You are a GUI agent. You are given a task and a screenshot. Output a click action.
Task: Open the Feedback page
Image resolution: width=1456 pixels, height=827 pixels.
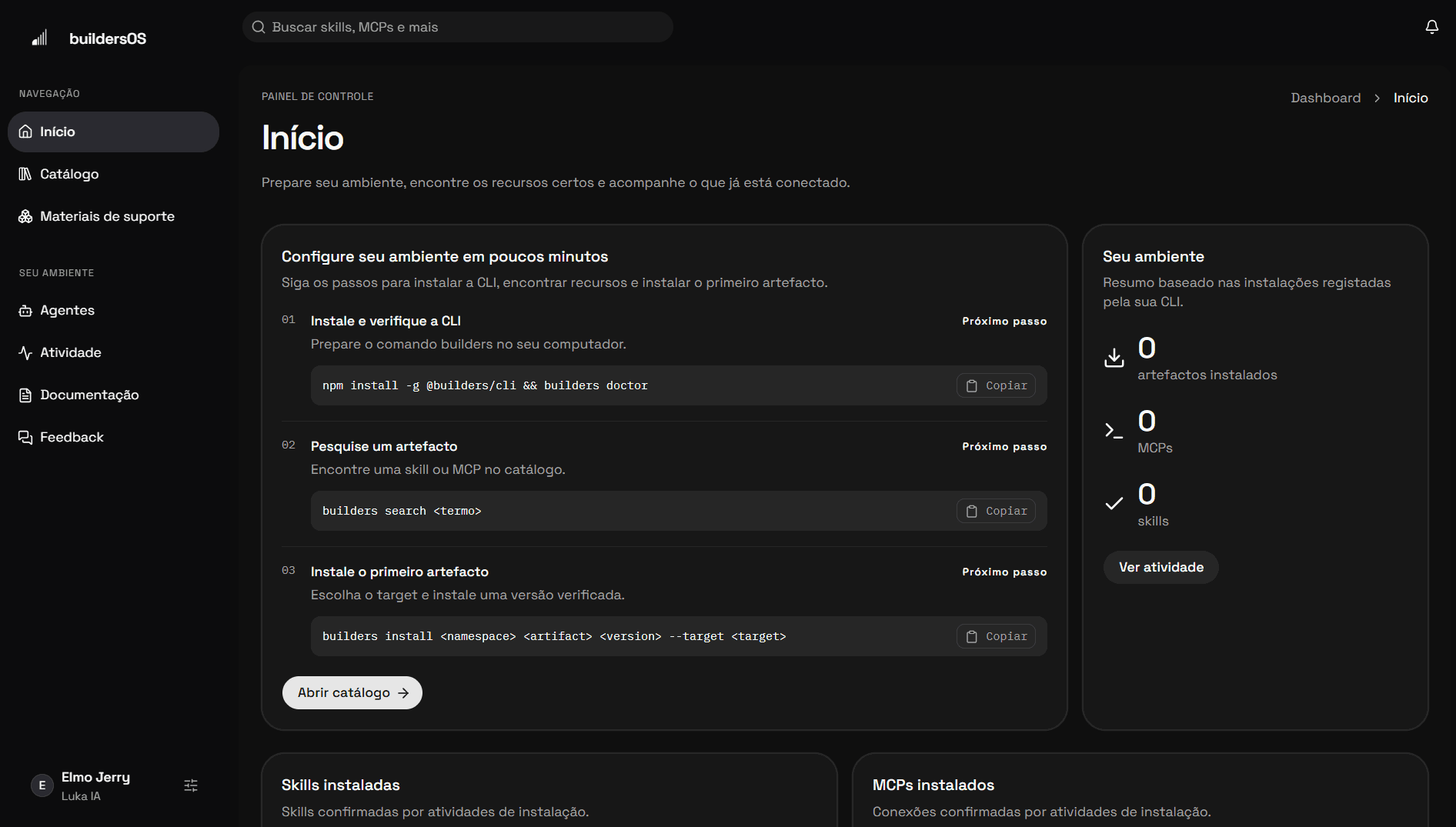pos(113,437)
